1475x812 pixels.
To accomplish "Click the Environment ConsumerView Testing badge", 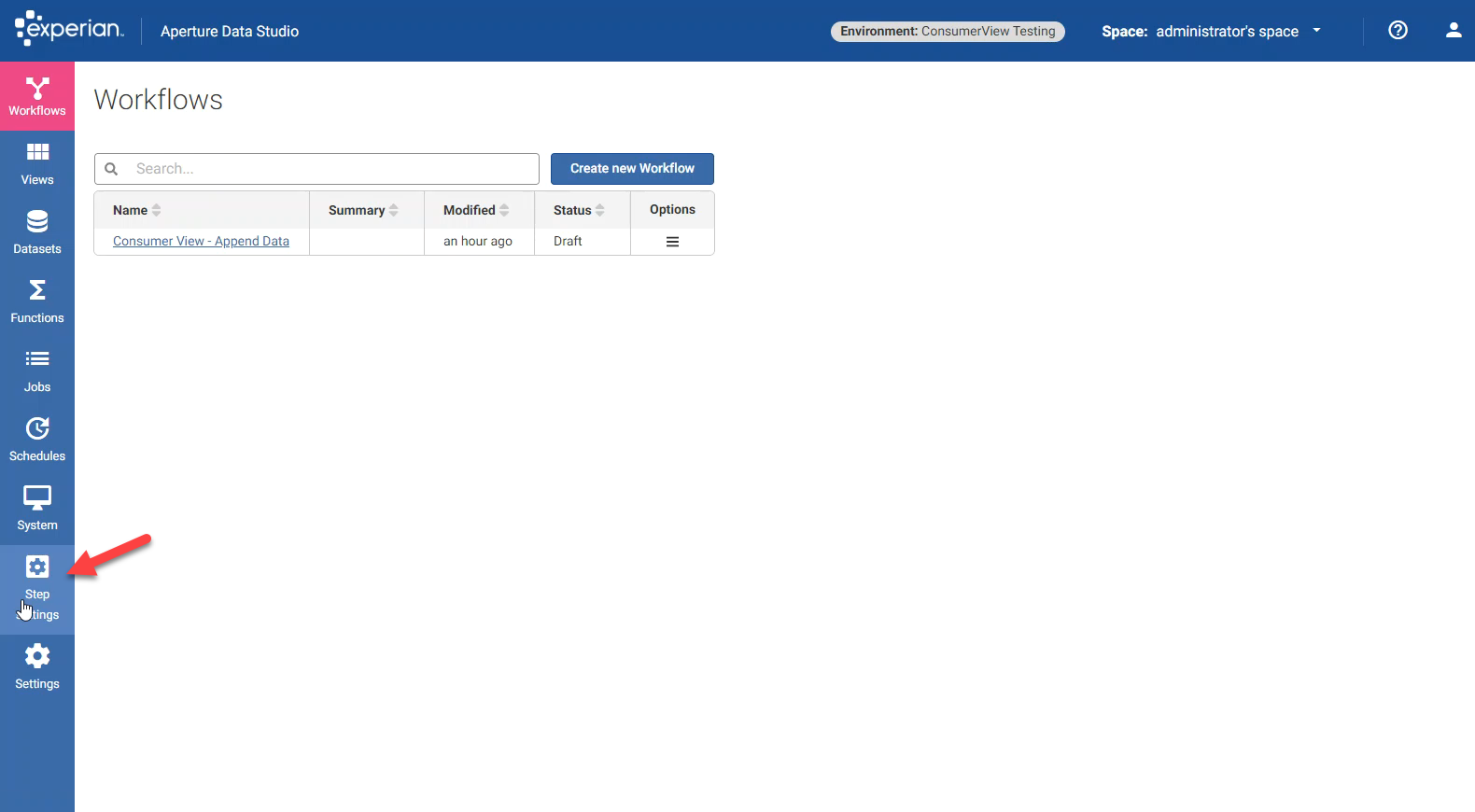I will click(x=948, y=31).
